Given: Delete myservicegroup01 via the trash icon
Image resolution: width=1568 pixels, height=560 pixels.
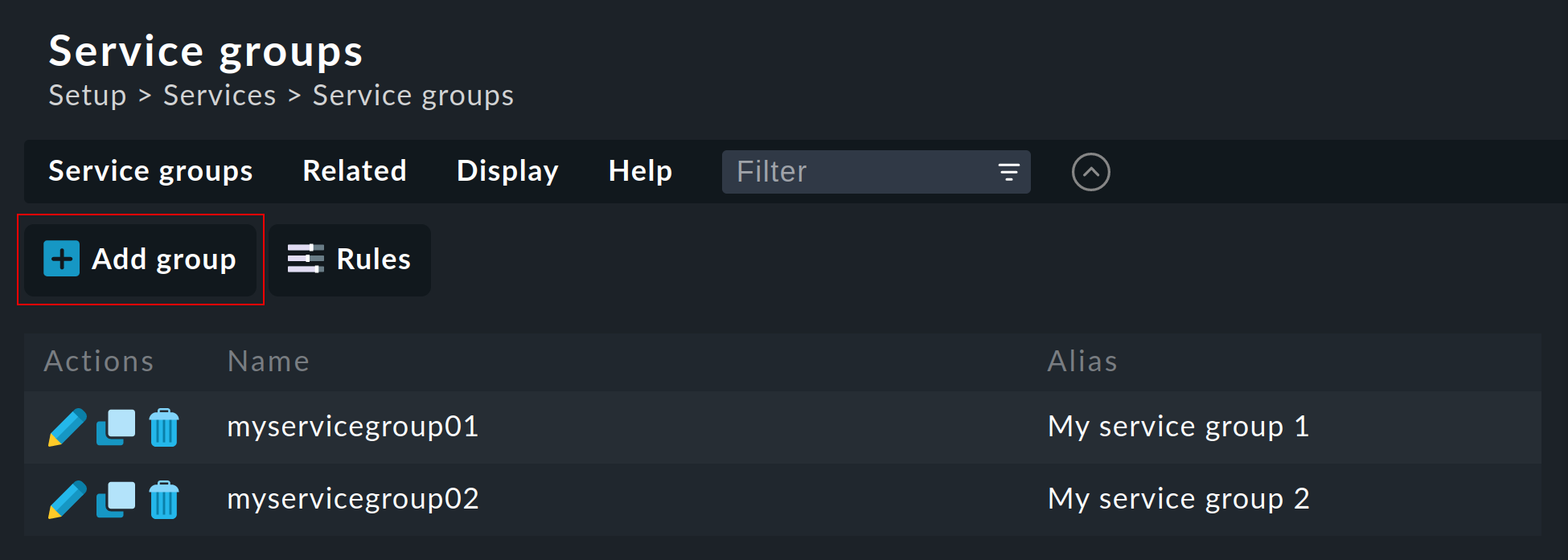Looking at the screenshot, I should (165, 427).
